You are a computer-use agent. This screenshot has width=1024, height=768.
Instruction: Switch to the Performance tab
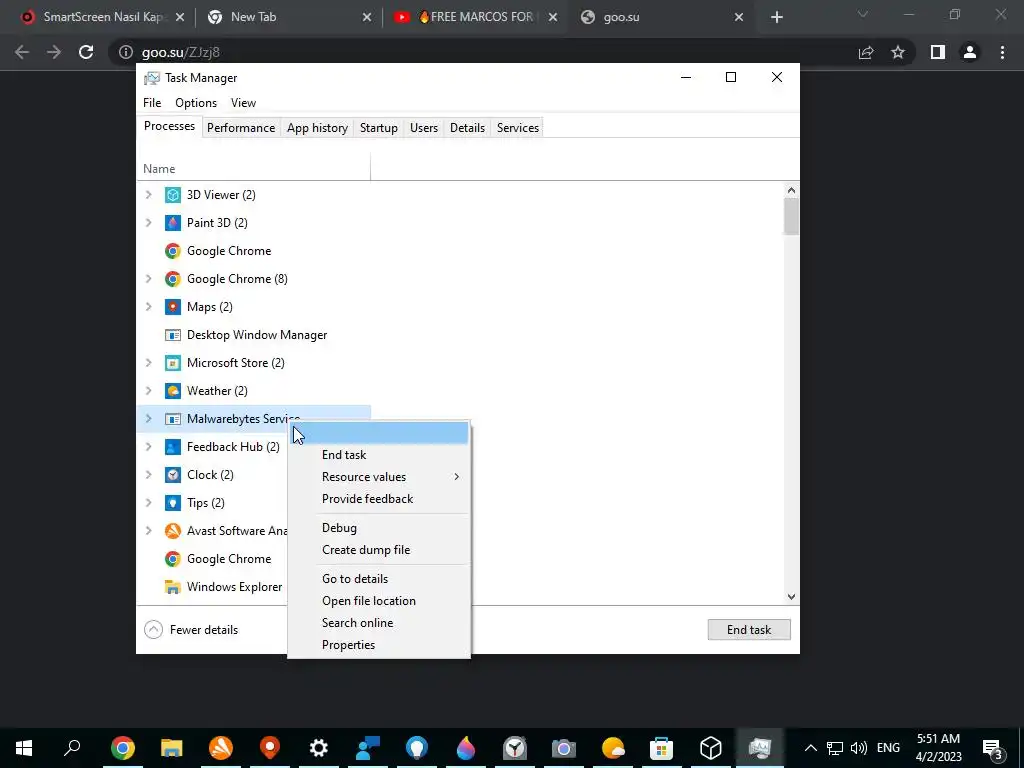241,128
